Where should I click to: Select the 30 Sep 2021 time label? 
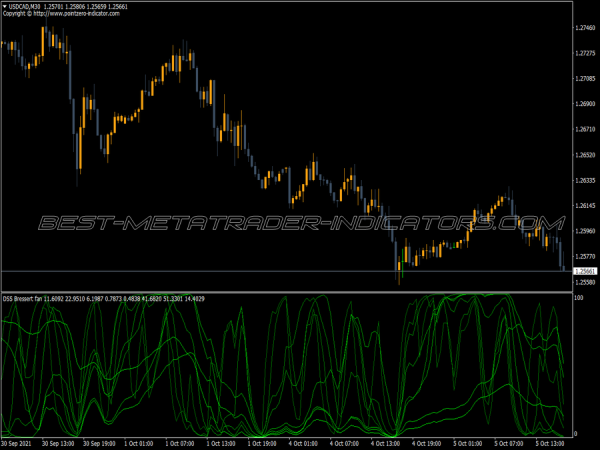22,442
